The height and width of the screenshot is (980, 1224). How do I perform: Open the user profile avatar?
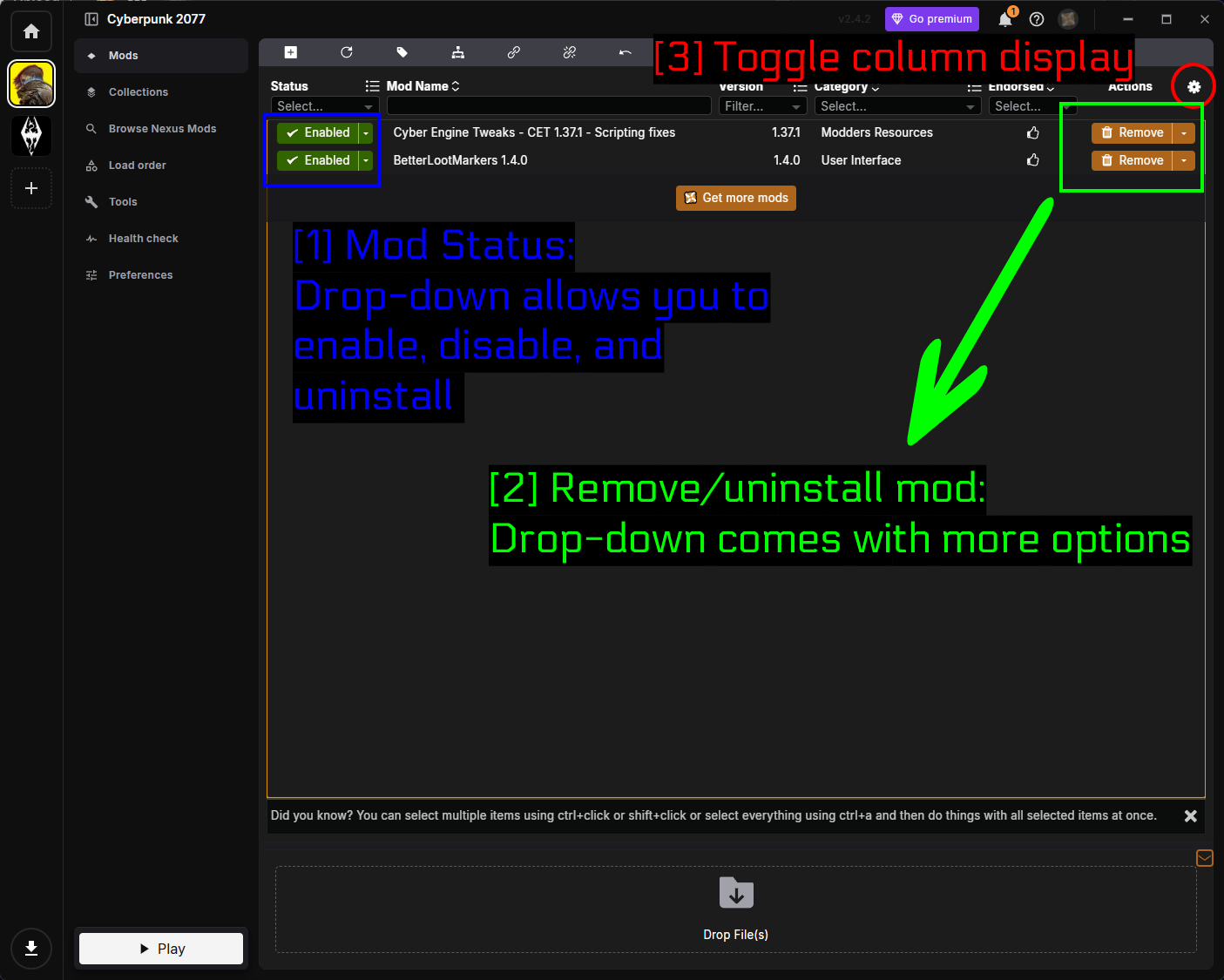pos(1068,19)
